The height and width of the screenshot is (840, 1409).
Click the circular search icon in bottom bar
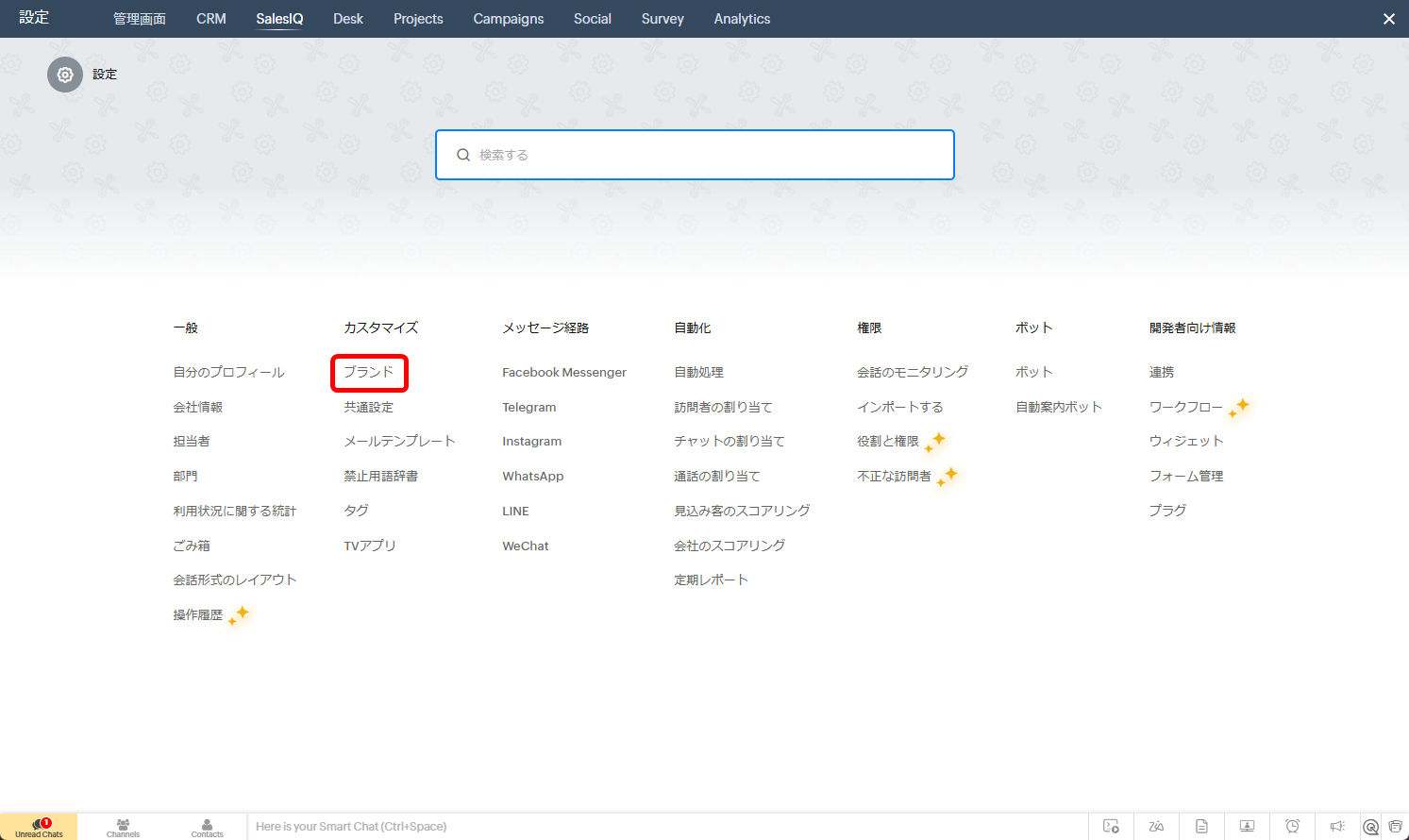click(1371, 827)
